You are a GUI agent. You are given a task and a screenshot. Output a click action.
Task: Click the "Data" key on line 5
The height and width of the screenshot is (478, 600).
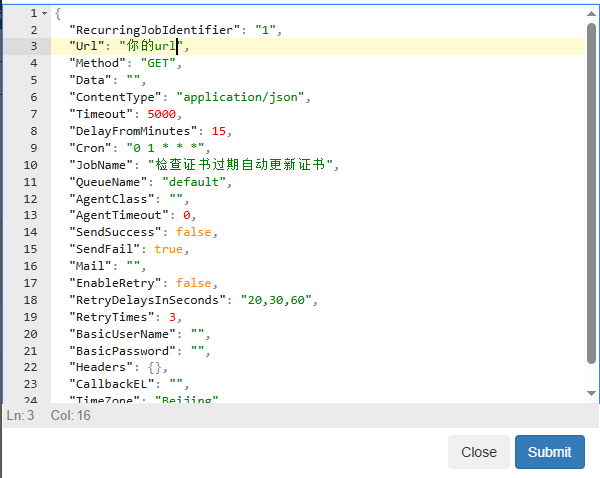pyautogui.click(x=90, y=80)
